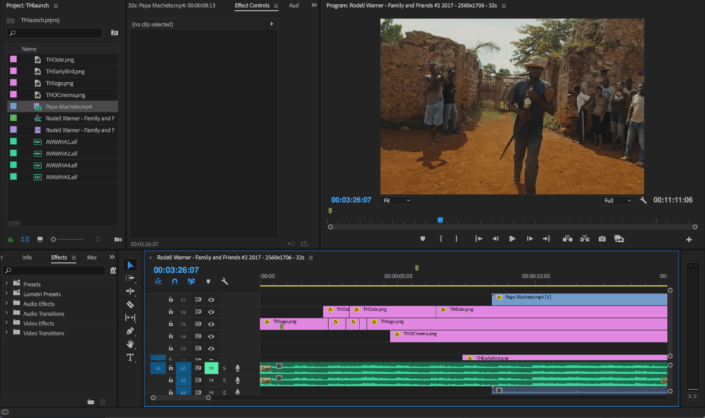Step forward one frame in Program monitor
This screenshot has width=705, height=418.
point(530,239)
